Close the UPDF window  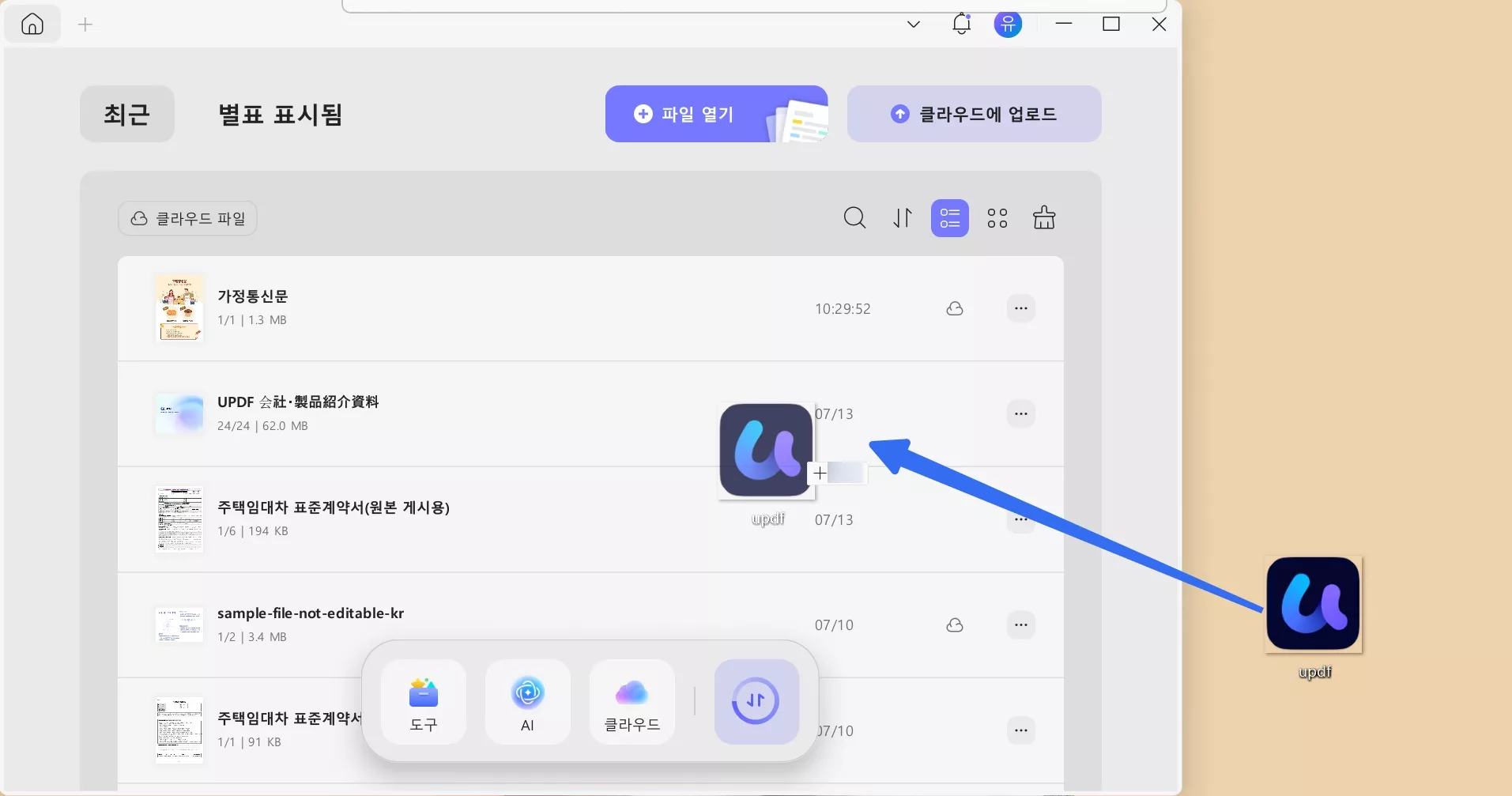(1159, 24)
